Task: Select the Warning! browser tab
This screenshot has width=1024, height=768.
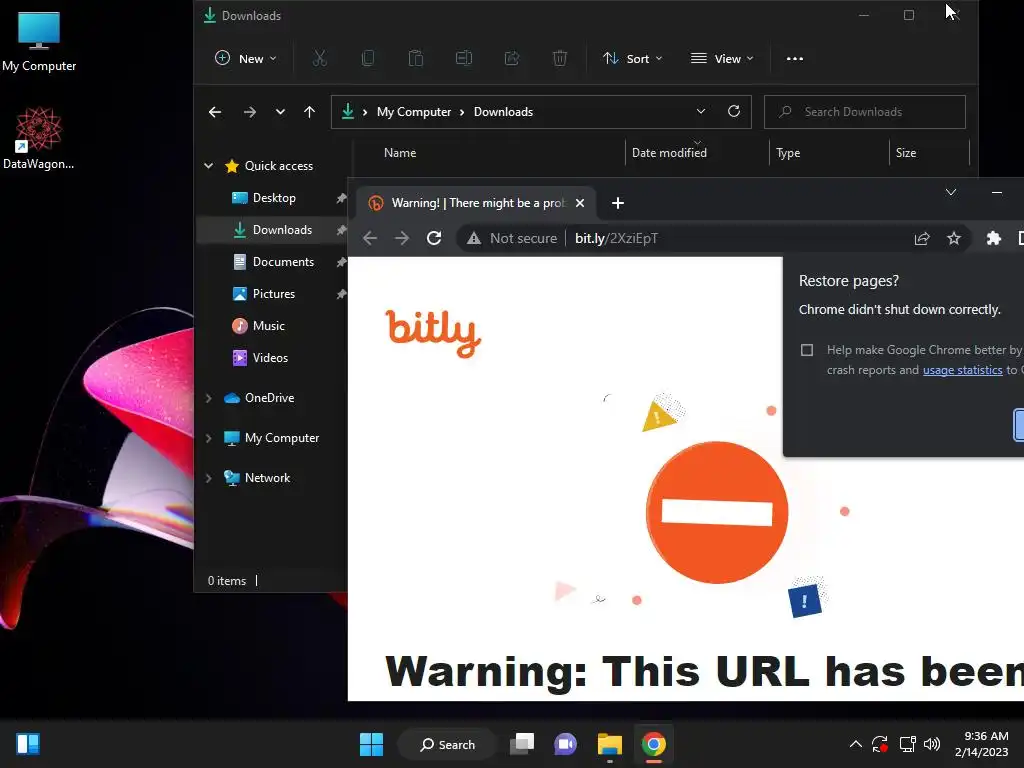Action: pyautogui.click(x=477, y=203)
